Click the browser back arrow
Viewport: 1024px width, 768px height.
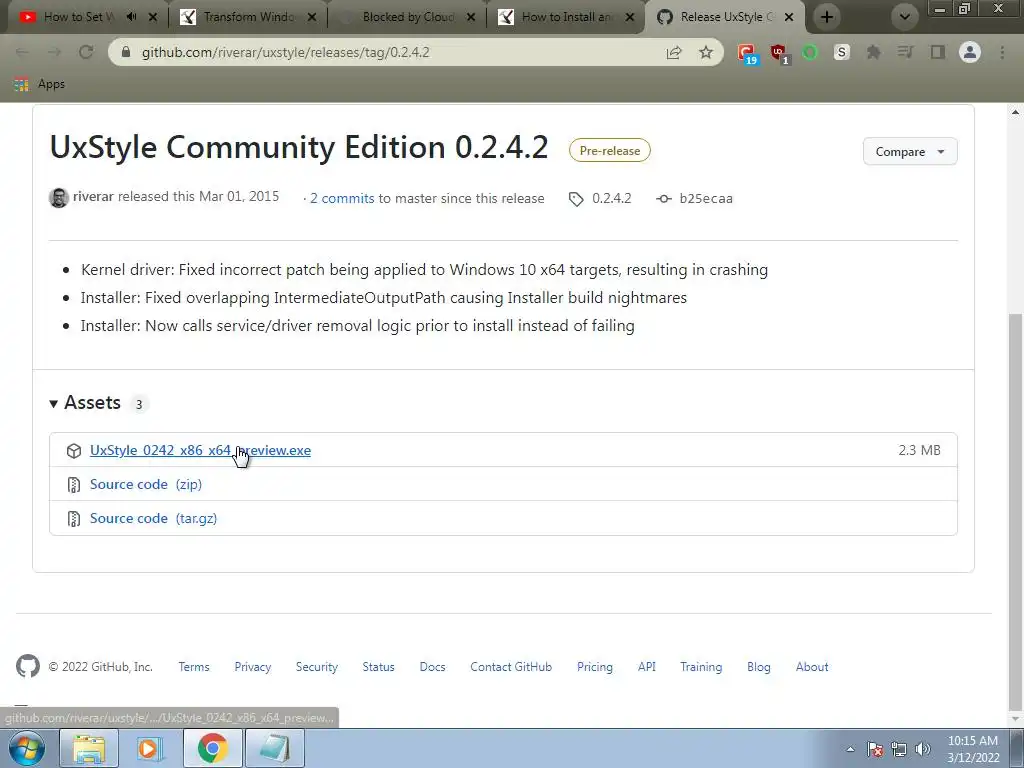(x=22, y=52)
